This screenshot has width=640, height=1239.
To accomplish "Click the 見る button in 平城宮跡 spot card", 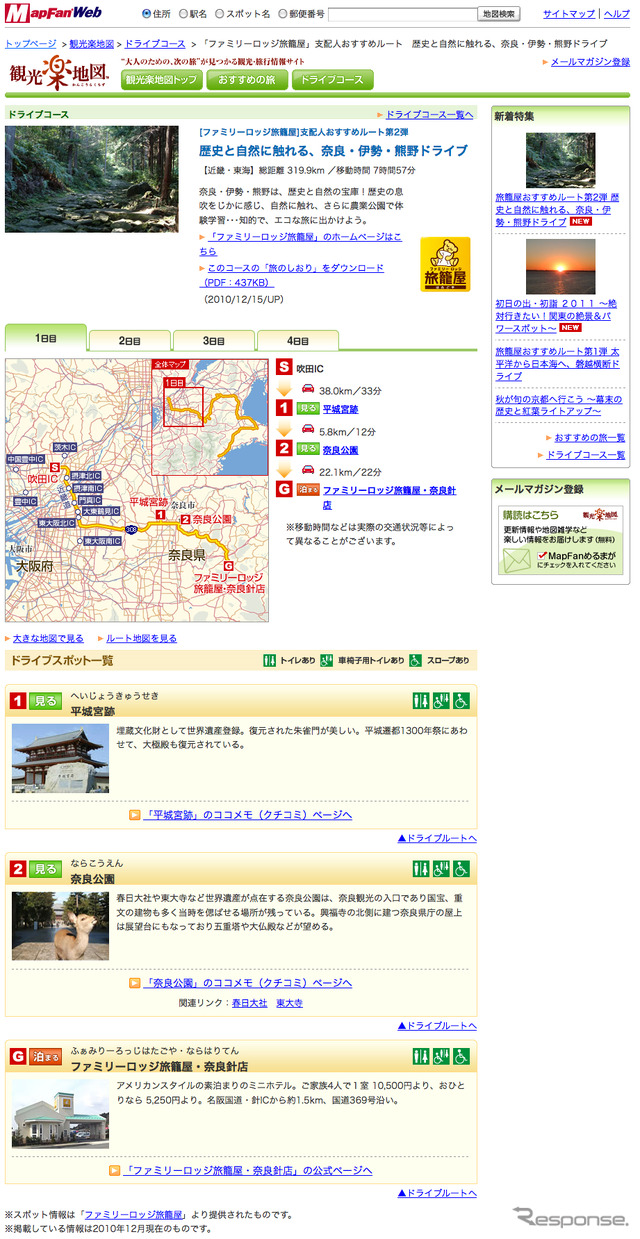I will [46, 701].
